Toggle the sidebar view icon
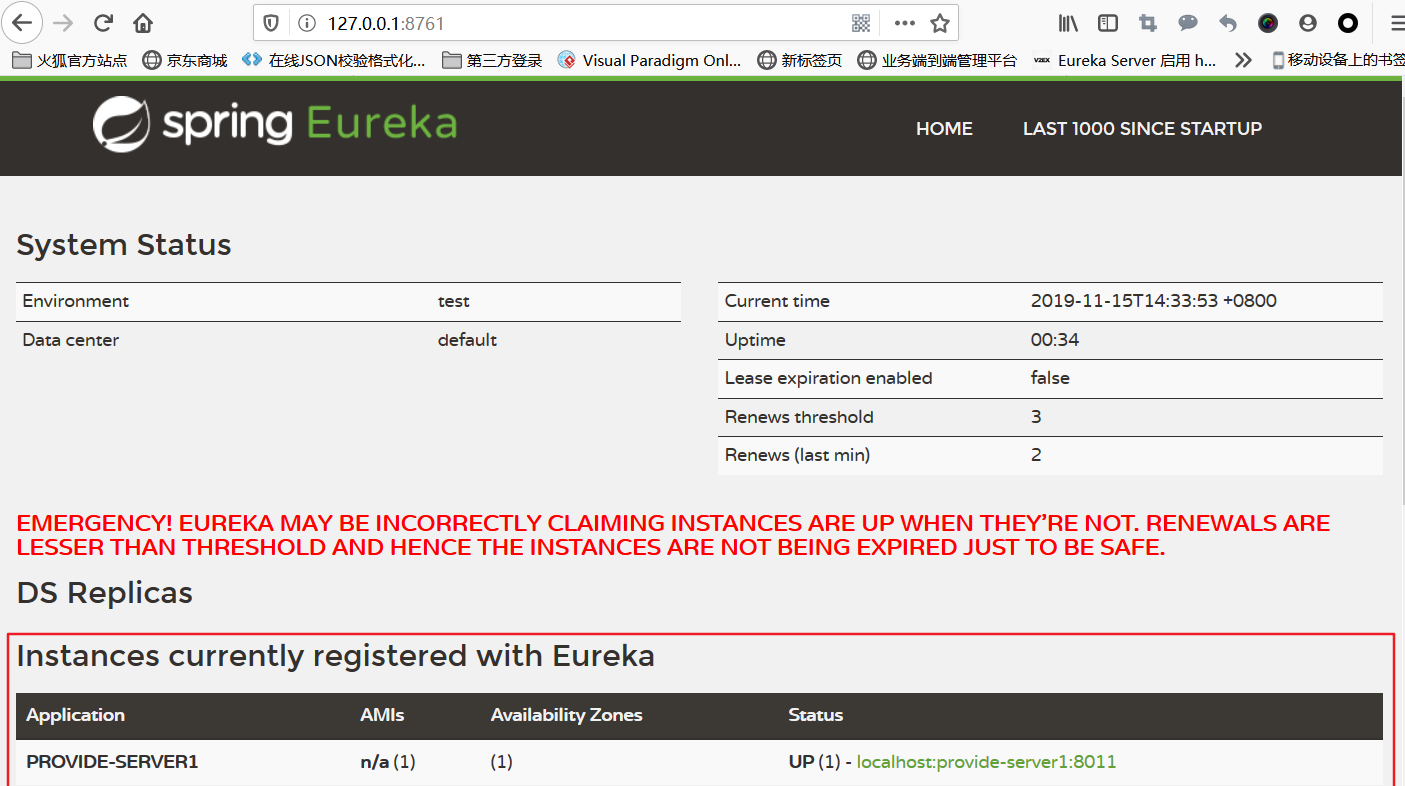1405x786 pixels. point(1108,23)
